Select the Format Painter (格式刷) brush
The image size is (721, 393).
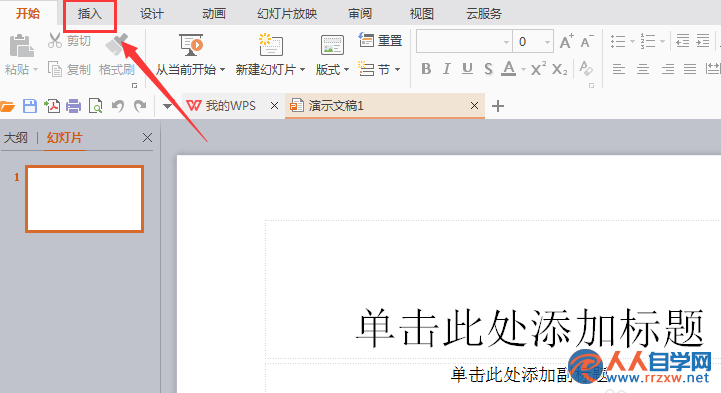(x=116, y=45)
